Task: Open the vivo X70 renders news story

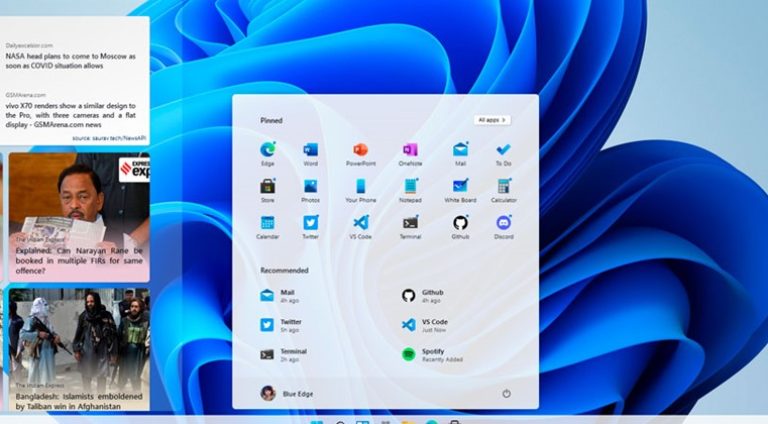Action: pos(71,115)
